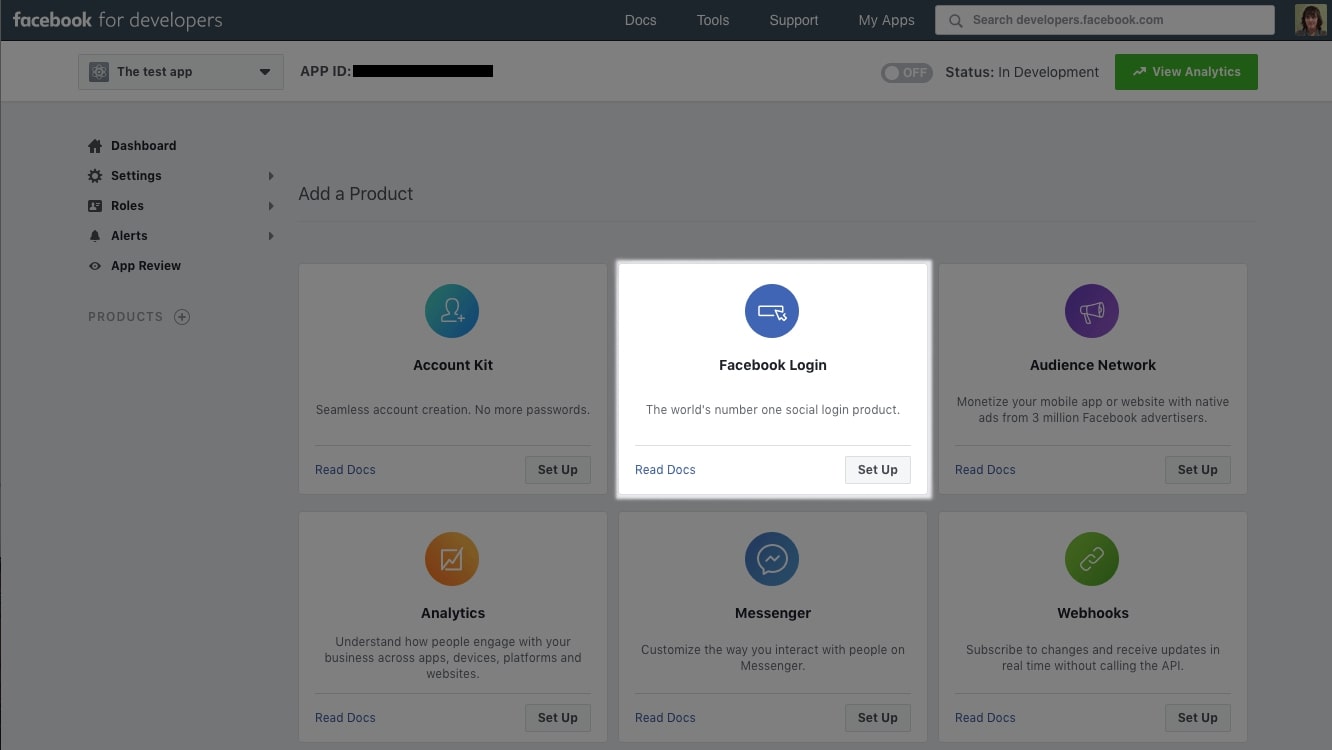Viewport: 1332px width, 750px height.
Task: Set Up Messenger product
Action: point(878,718)
